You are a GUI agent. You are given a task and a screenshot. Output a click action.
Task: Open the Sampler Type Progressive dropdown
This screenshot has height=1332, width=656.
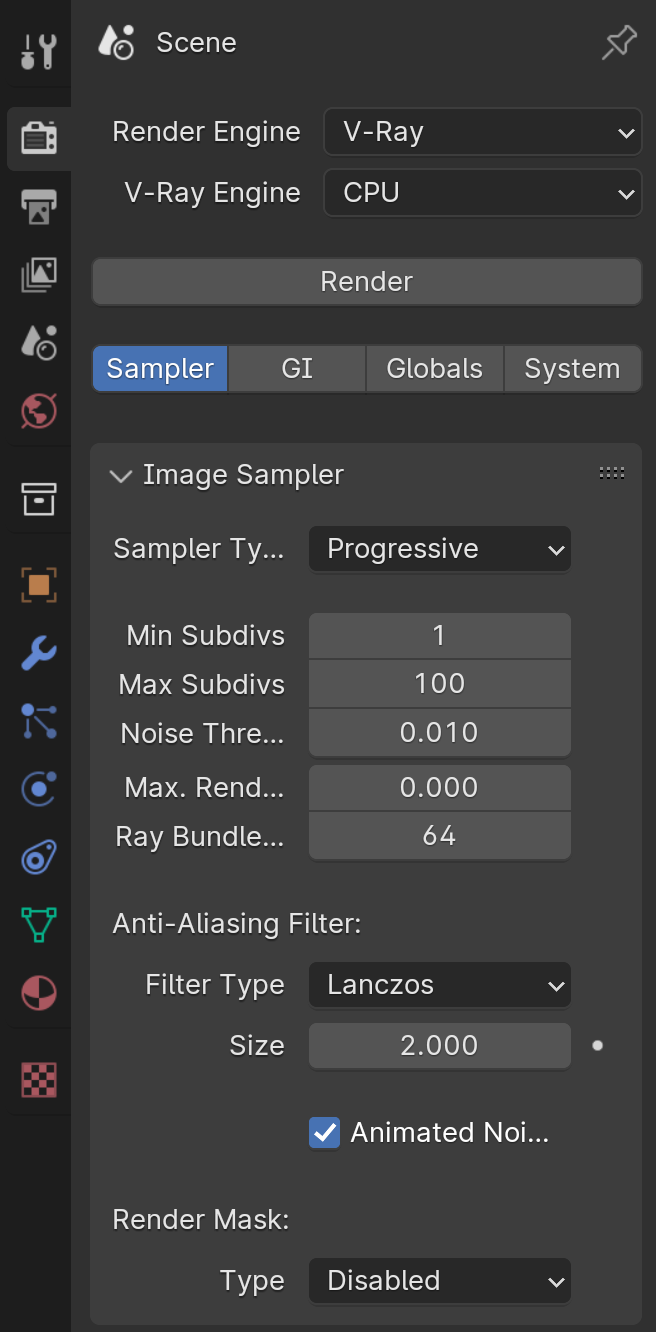440,549
